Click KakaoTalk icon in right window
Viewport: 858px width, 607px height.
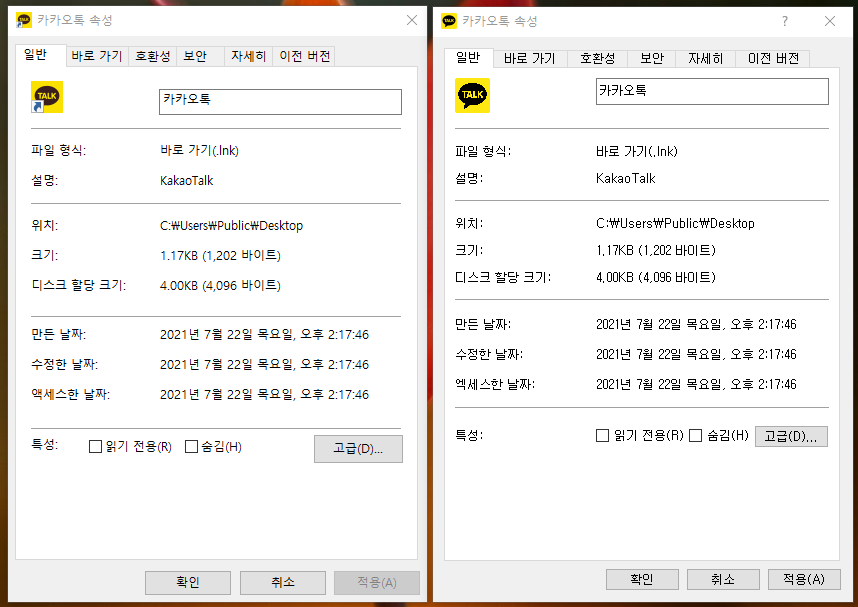point(472,95)
